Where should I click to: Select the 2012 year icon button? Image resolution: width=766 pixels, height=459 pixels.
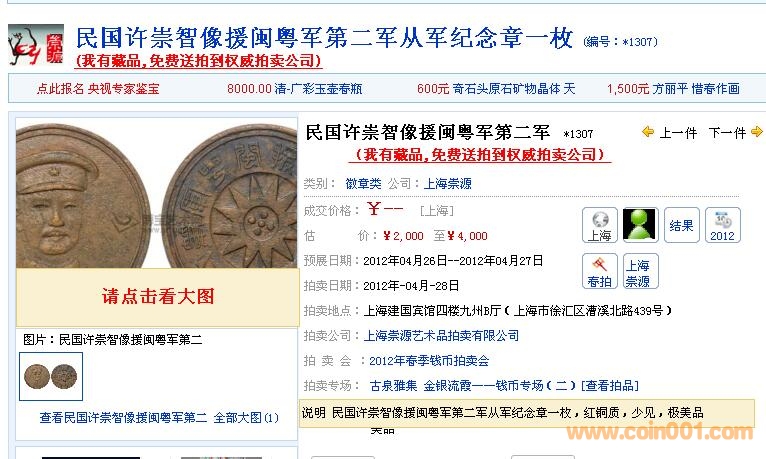click(723, 225)
